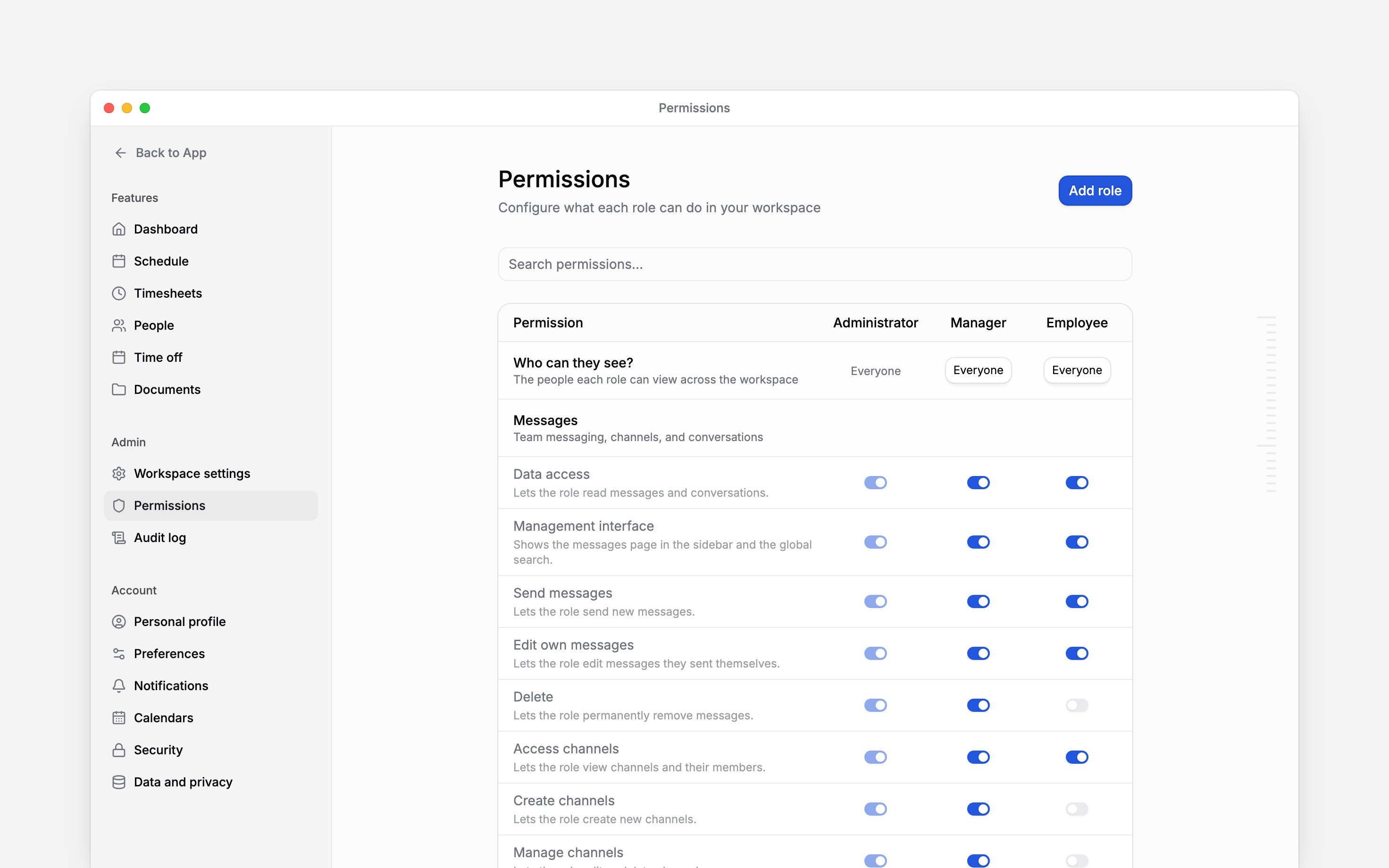1389x868 pixels.
Task: Open Dashboard via its home icon
Action: [x=119, y=229]
